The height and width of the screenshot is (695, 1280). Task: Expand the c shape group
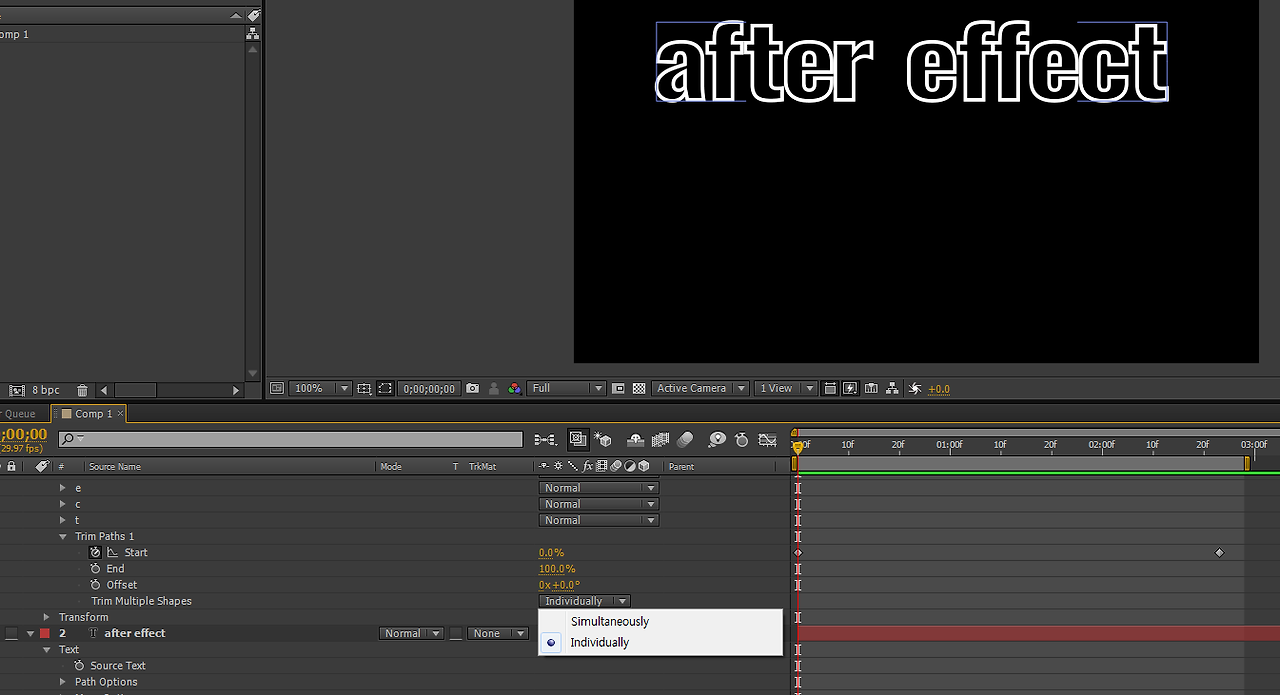point(62,504)
